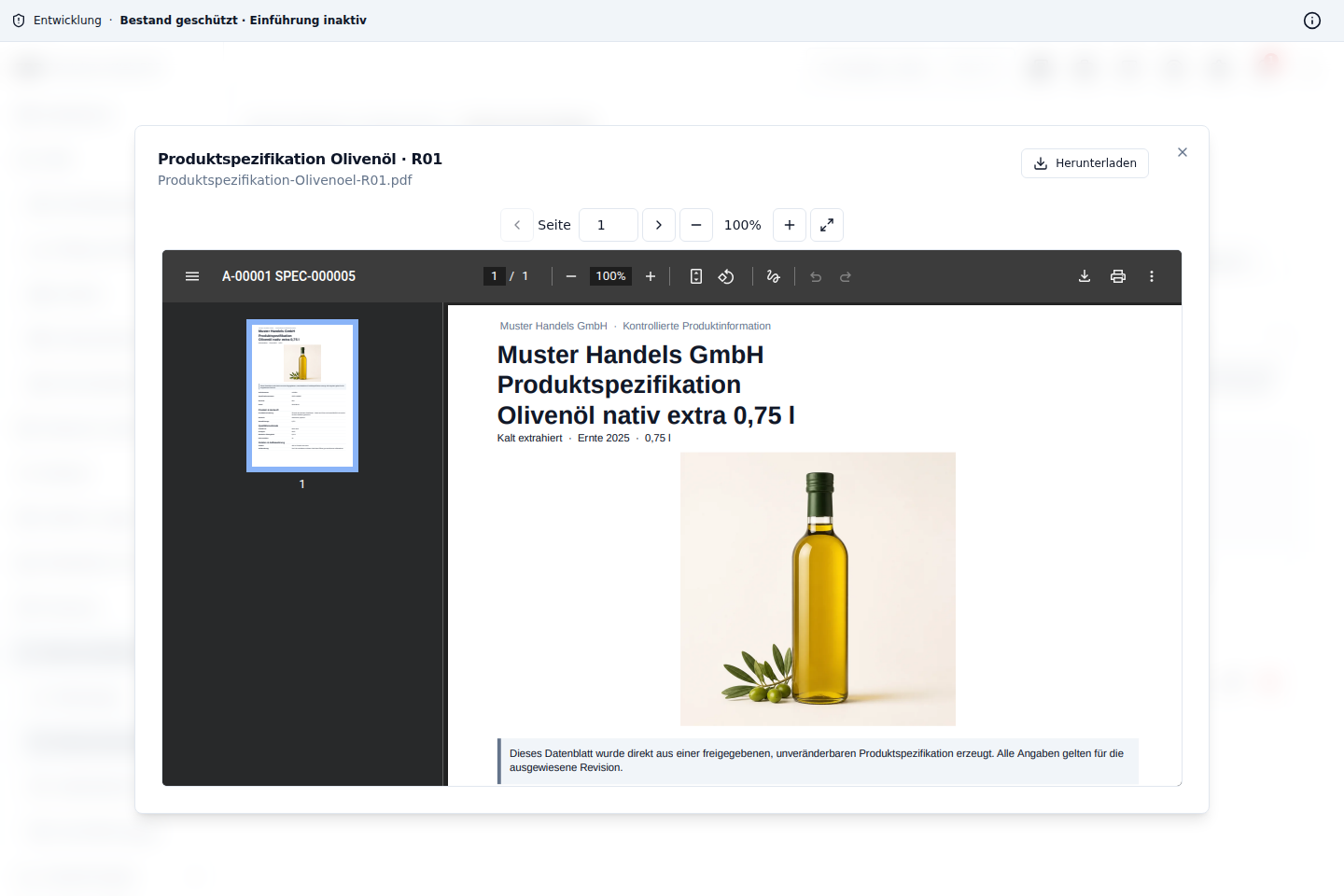Click the heading Produktspezifikation Olivenöl · R01
Viewport: 1344px width, 896px height.
click(300, 159)
